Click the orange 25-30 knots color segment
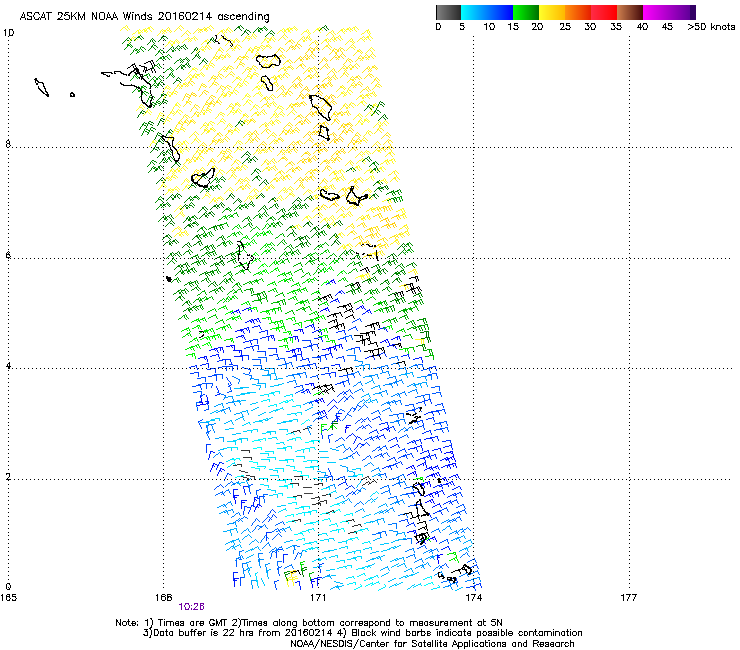 [x=578, y=12]
